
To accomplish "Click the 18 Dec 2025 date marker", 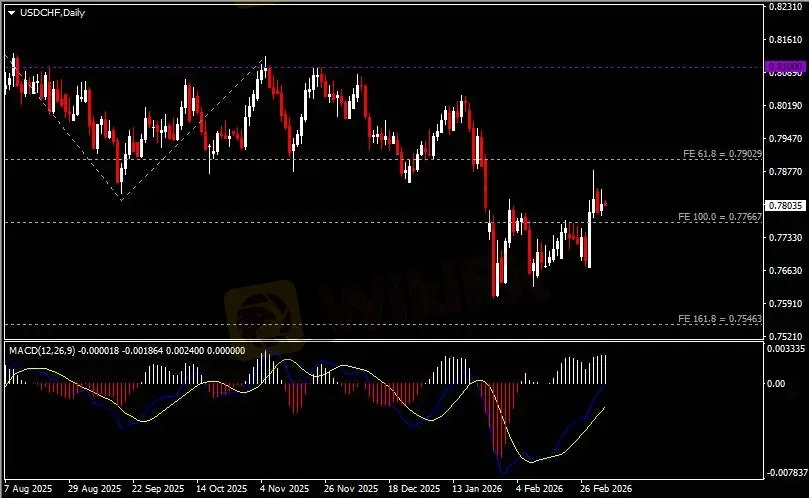I will [412, 490].
